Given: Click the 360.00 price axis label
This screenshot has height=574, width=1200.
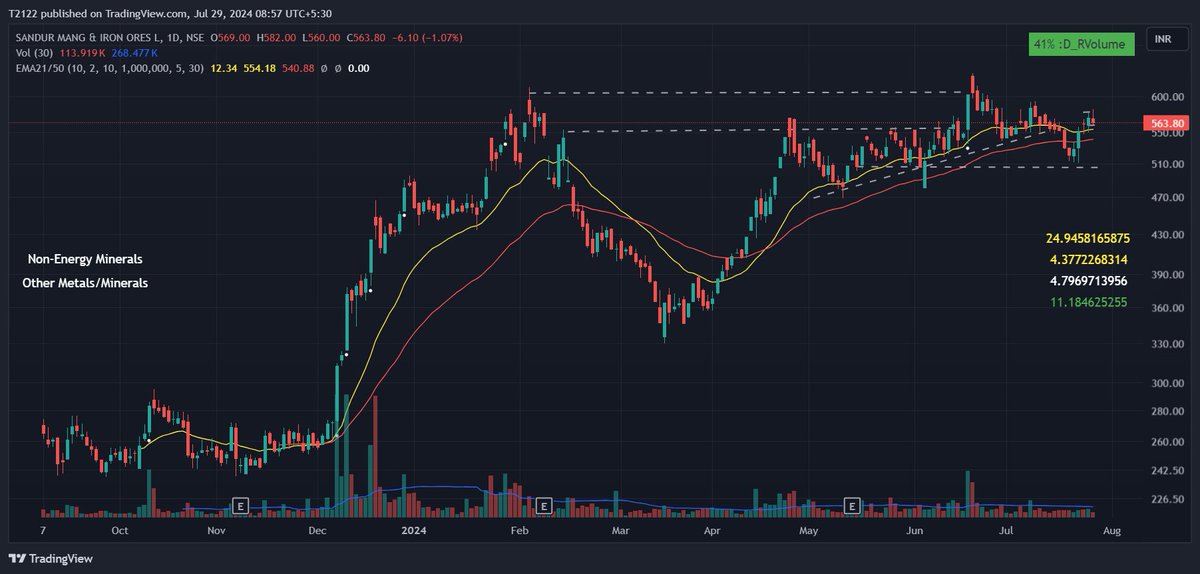Looking at the screenshot, I should (x=1167, y=308).
